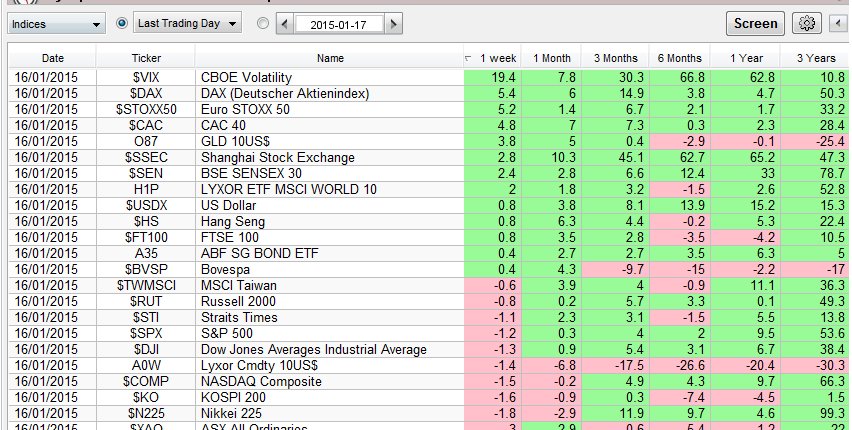Sort by the 1 Year column header
852x430 pixels.
click(744, 58)
